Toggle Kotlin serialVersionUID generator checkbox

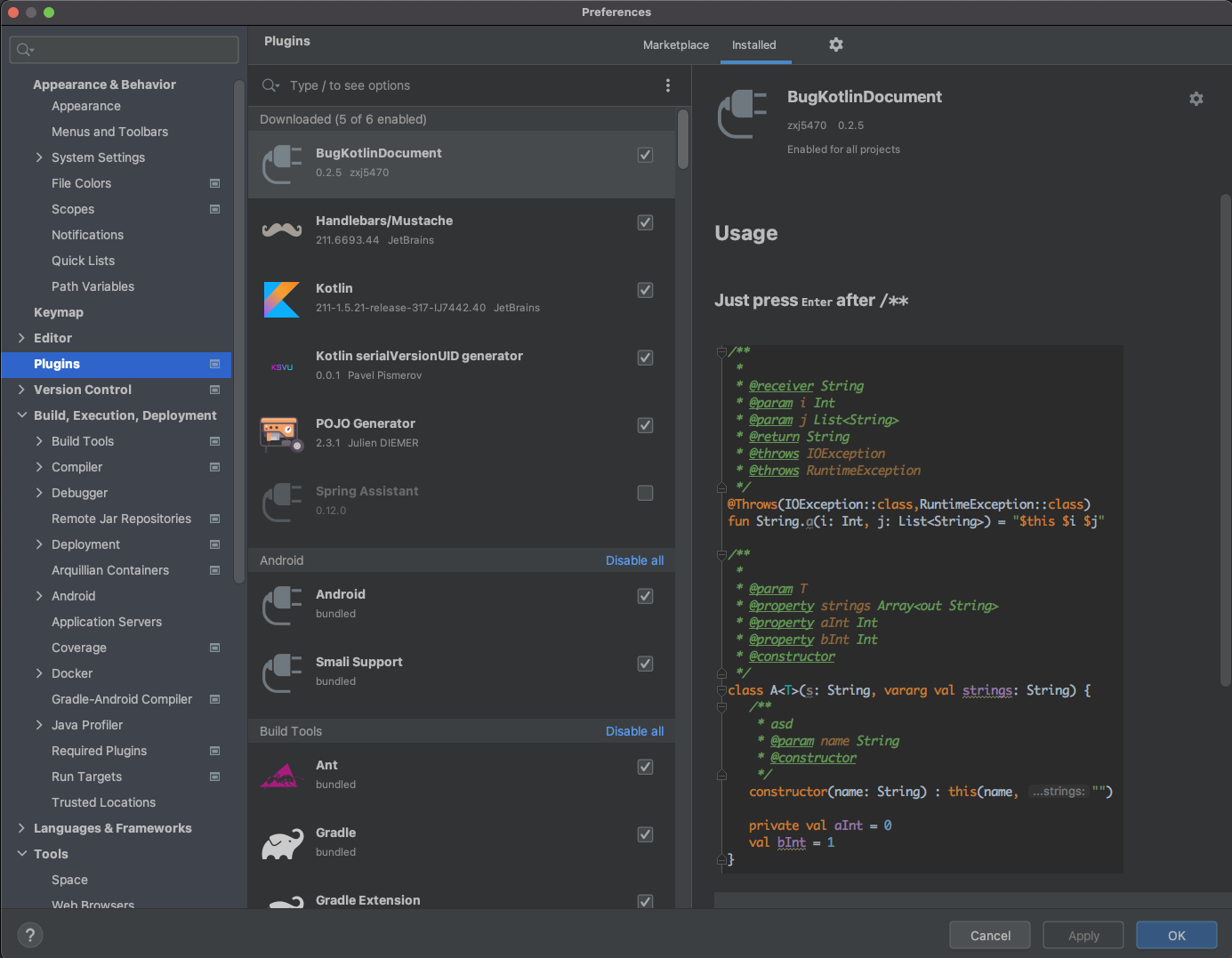(646, 358)
